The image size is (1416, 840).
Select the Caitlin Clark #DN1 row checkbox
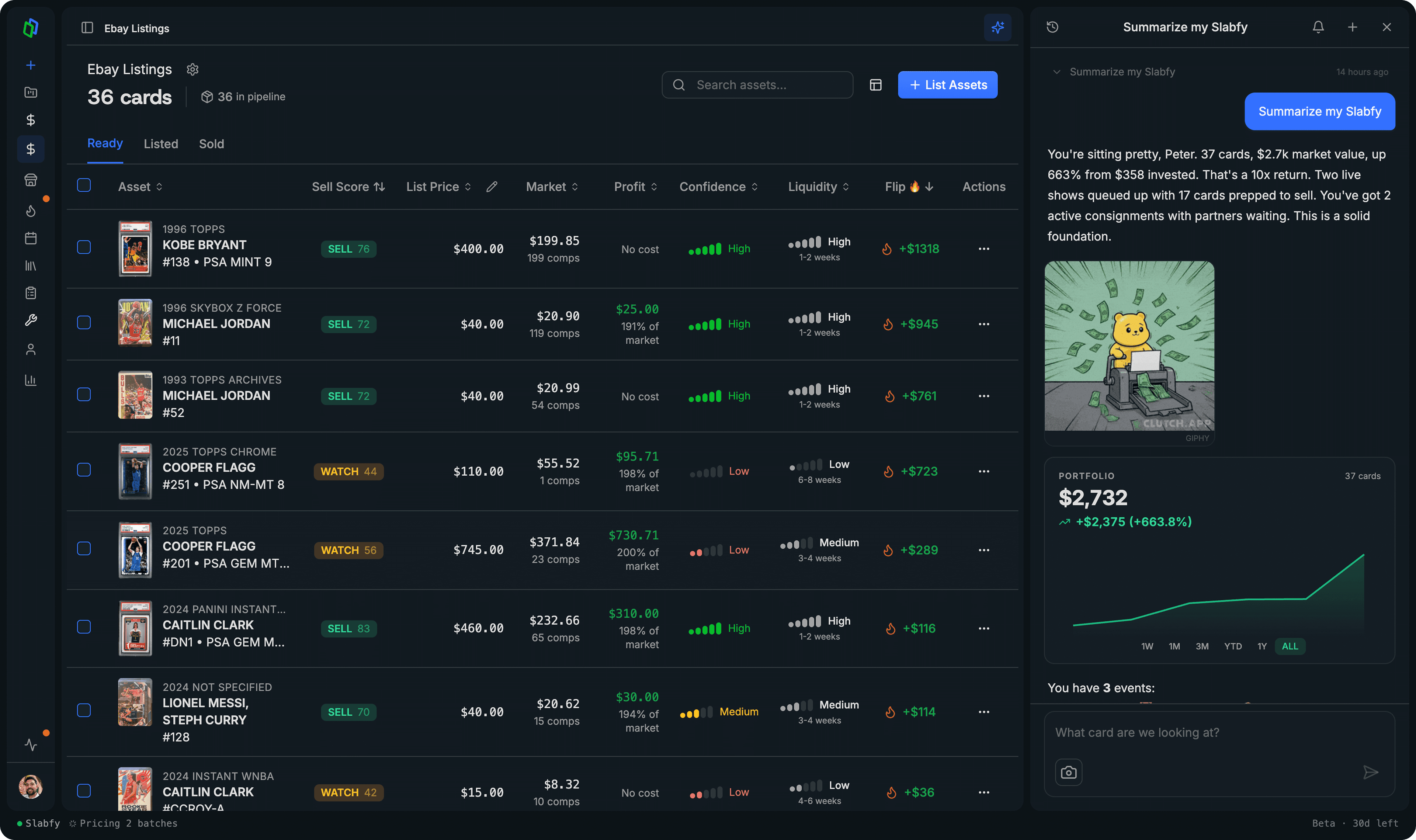click(84, 627)
